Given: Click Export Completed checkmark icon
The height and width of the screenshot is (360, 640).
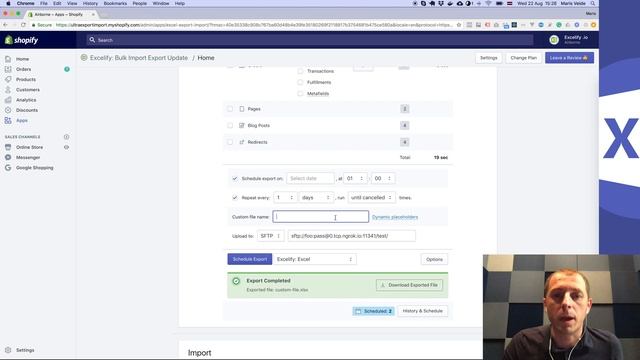Looking at the screenshot, I should [x=236, y=281].
